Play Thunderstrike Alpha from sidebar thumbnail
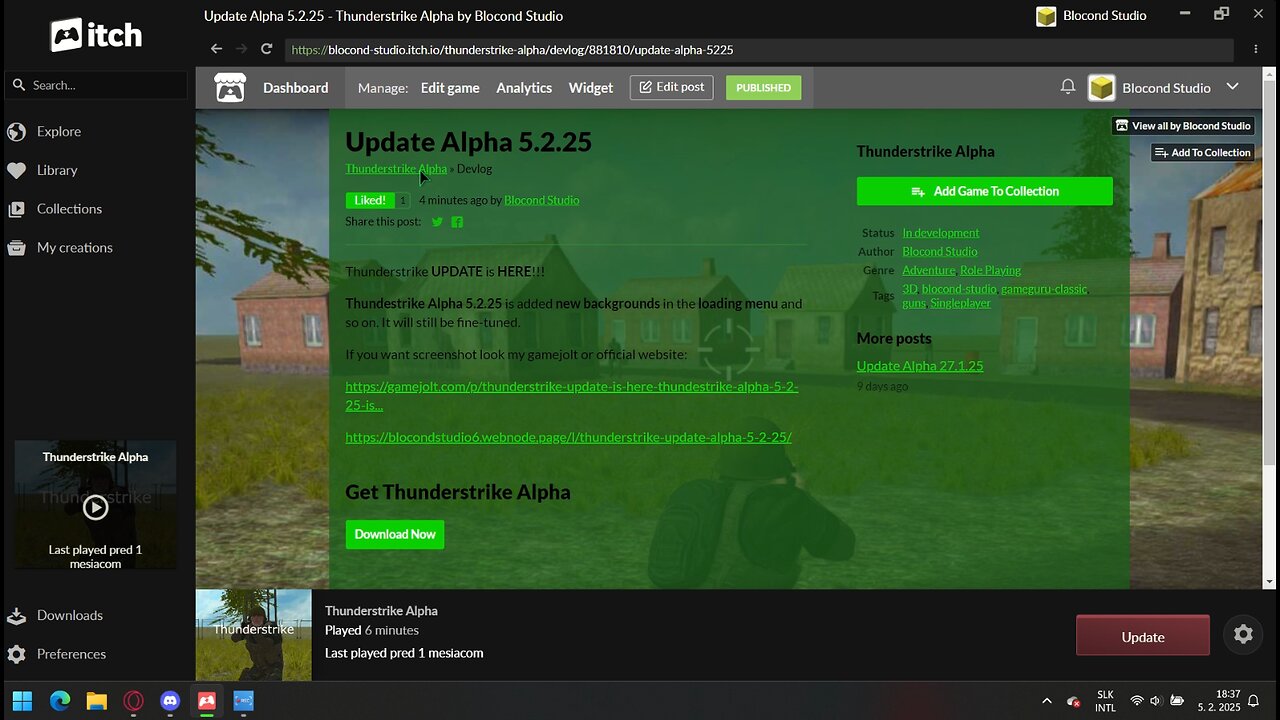1280x720 pixels. [95, 507]
